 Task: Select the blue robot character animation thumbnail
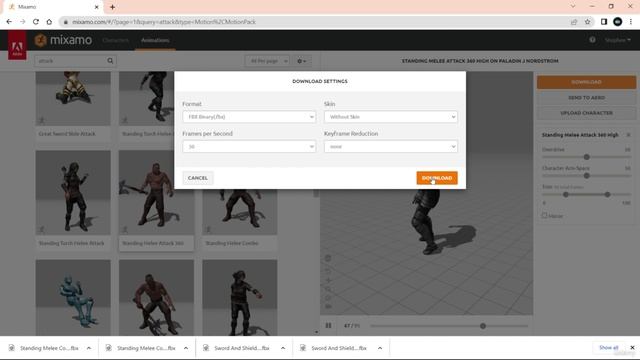(x=73, y=297)
